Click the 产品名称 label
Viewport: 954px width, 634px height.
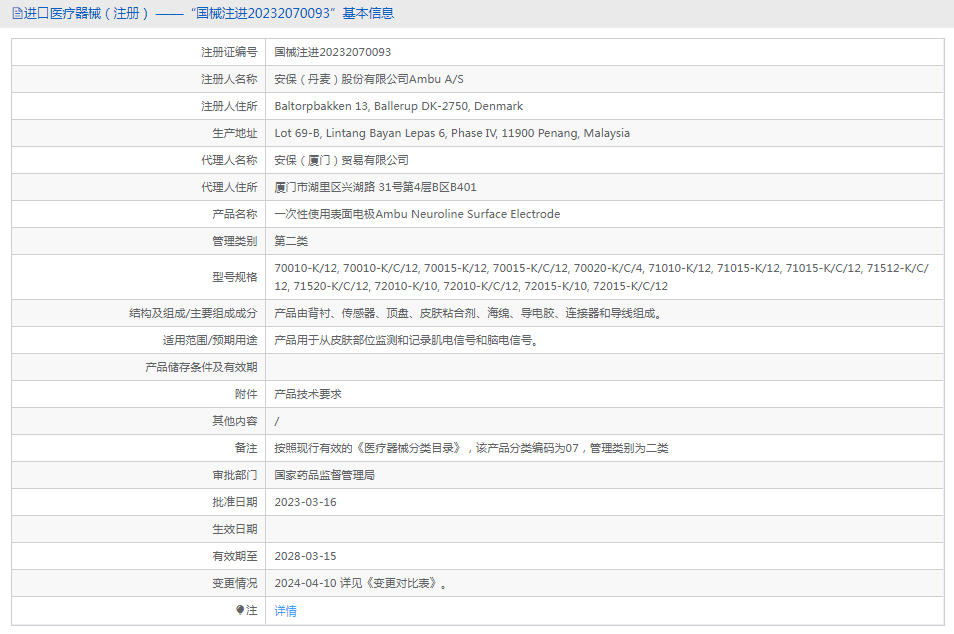point(235,214)
